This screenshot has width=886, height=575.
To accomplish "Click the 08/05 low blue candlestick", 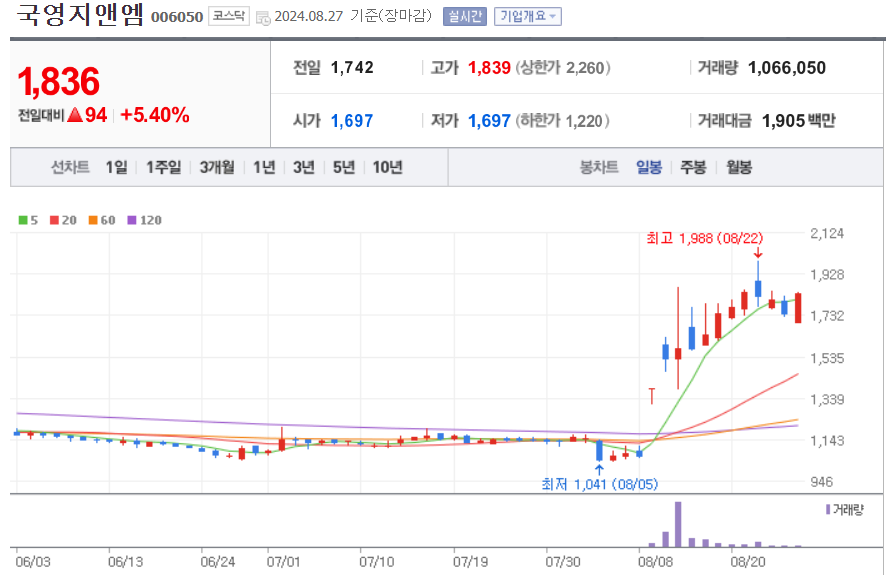I will tap(600, 451).
